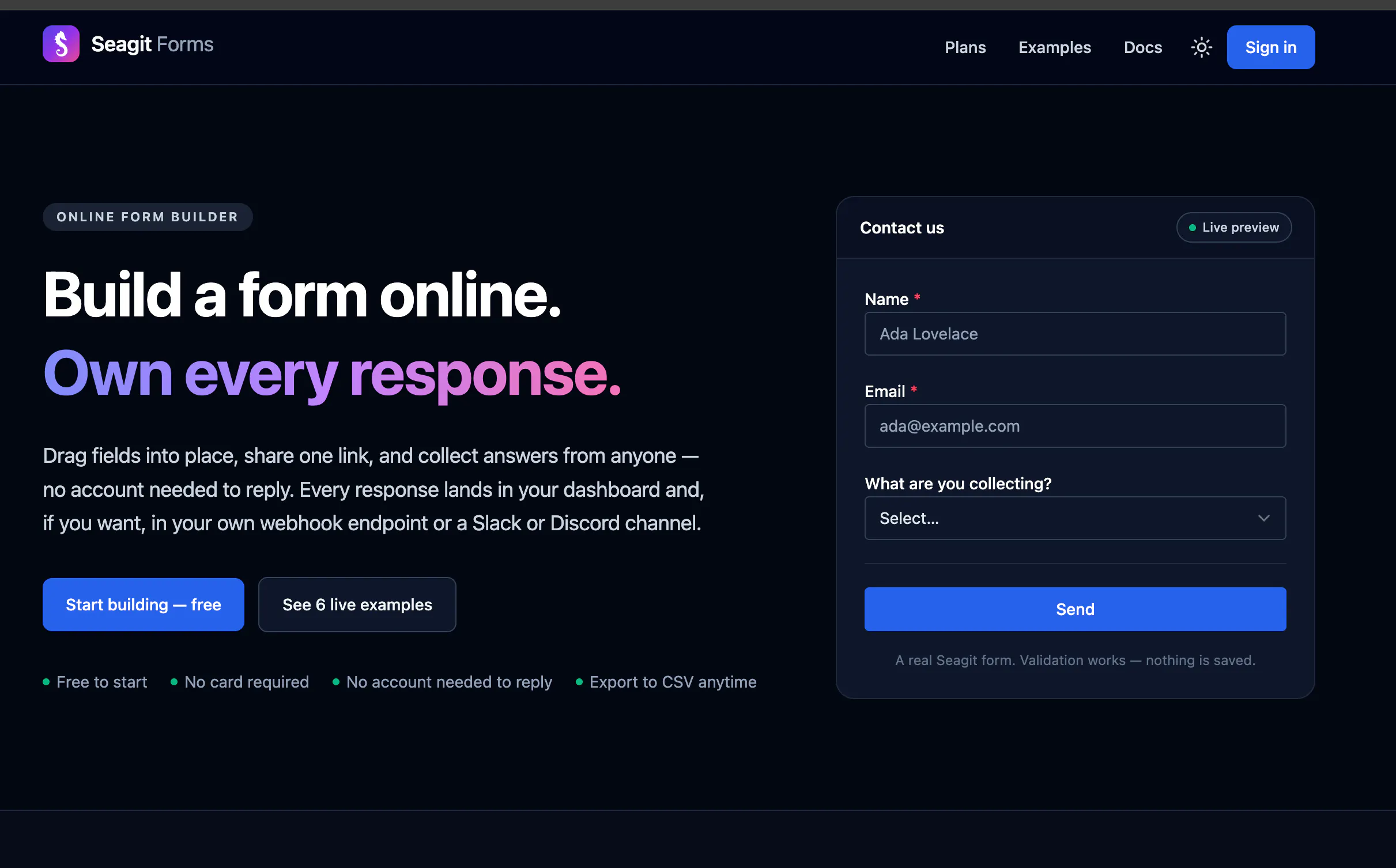Click the Live preview badge

(x=1233, y=228)
